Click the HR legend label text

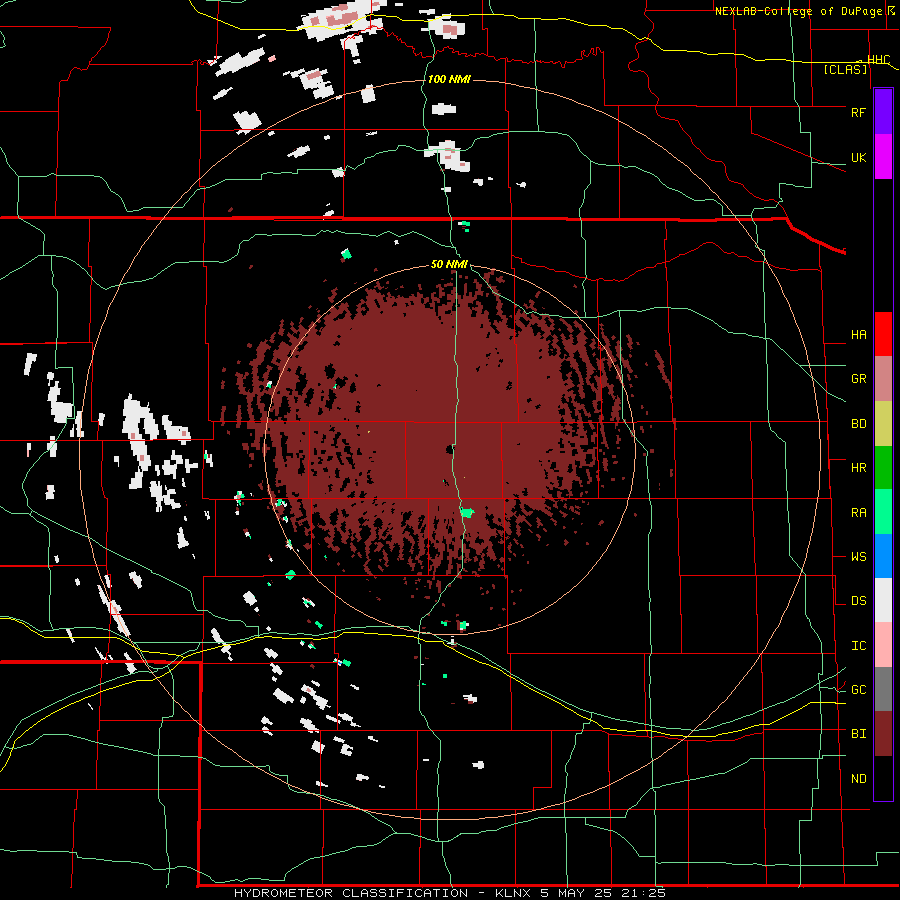[858, 468]
